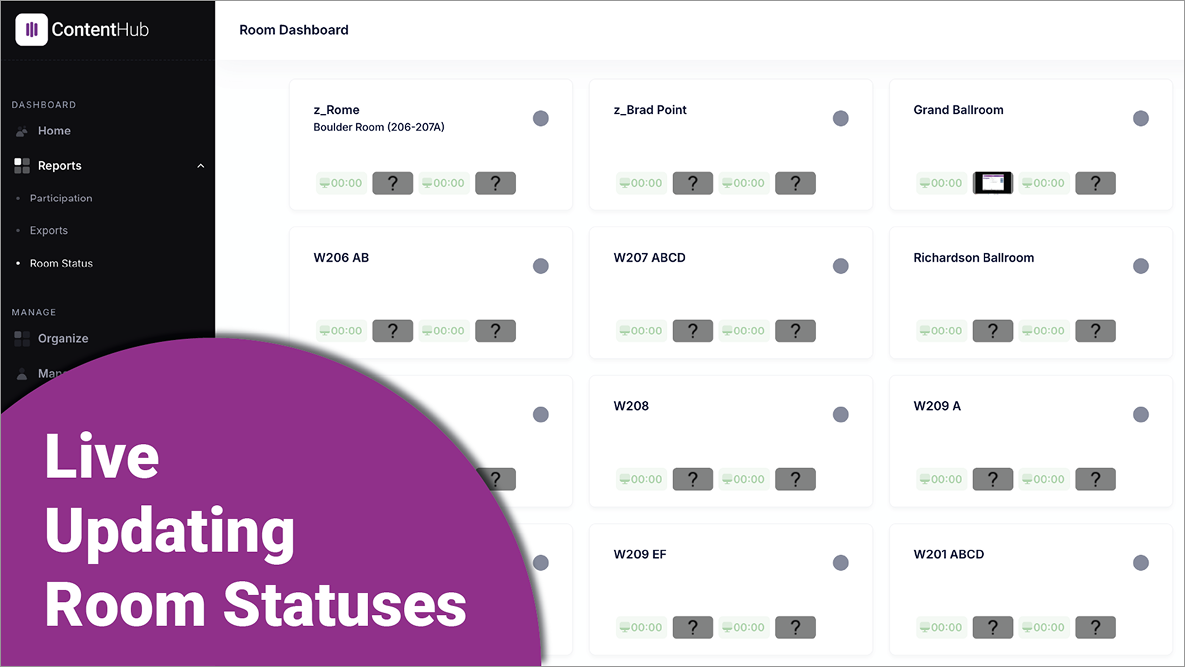Open the W209 A room title
Image resolution: width=1185 pixels, height=667 pixels.
point(937,406)
